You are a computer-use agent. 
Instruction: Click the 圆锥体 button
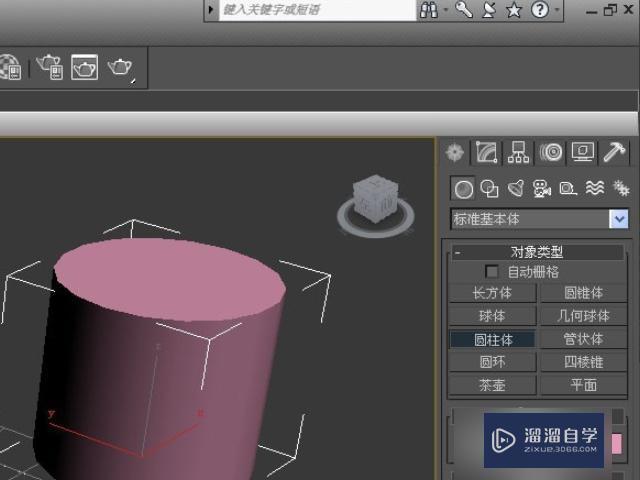tap(584, 293)
